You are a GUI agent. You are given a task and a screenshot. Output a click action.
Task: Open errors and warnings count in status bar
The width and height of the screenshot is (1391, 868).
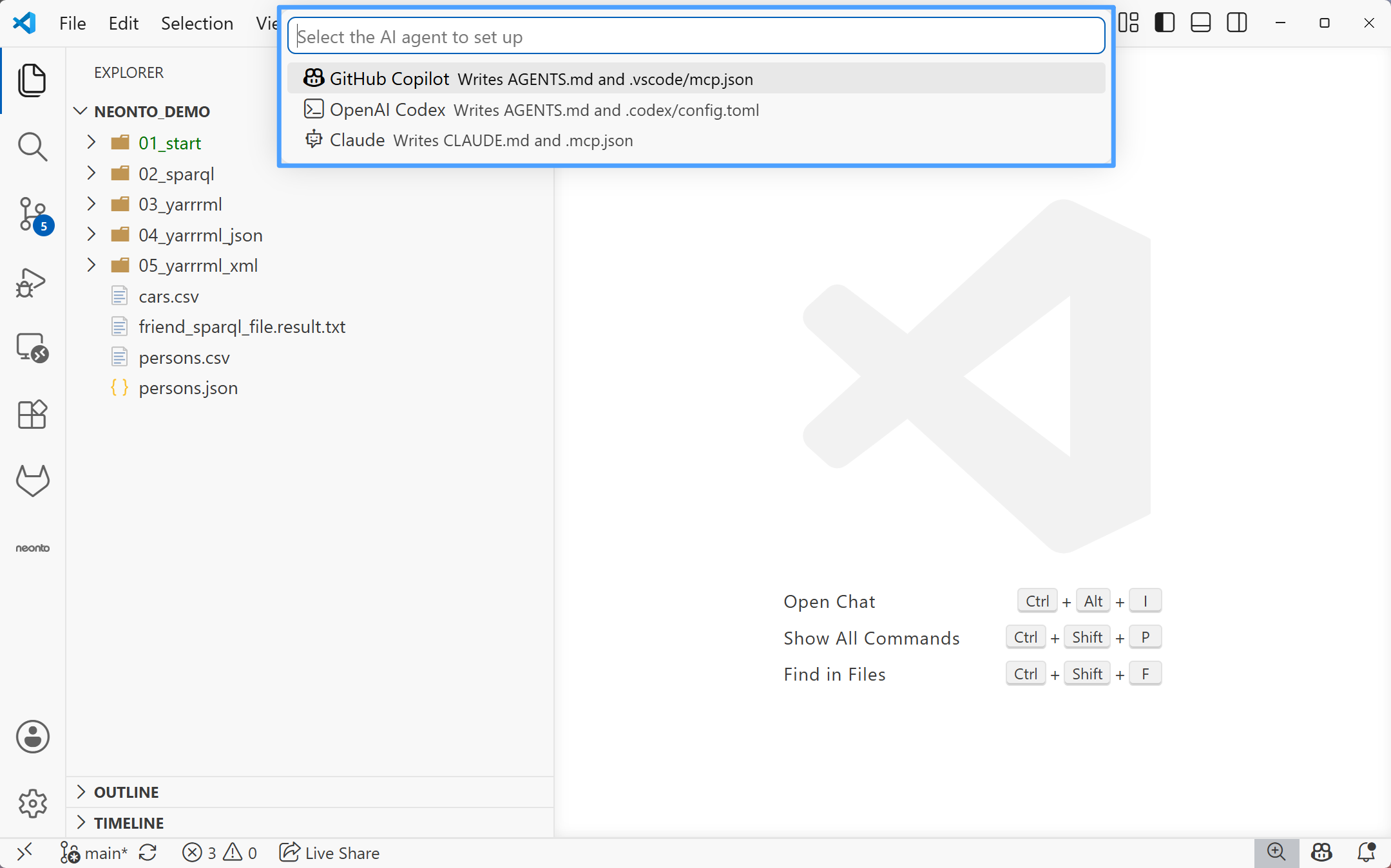point(220,853)
